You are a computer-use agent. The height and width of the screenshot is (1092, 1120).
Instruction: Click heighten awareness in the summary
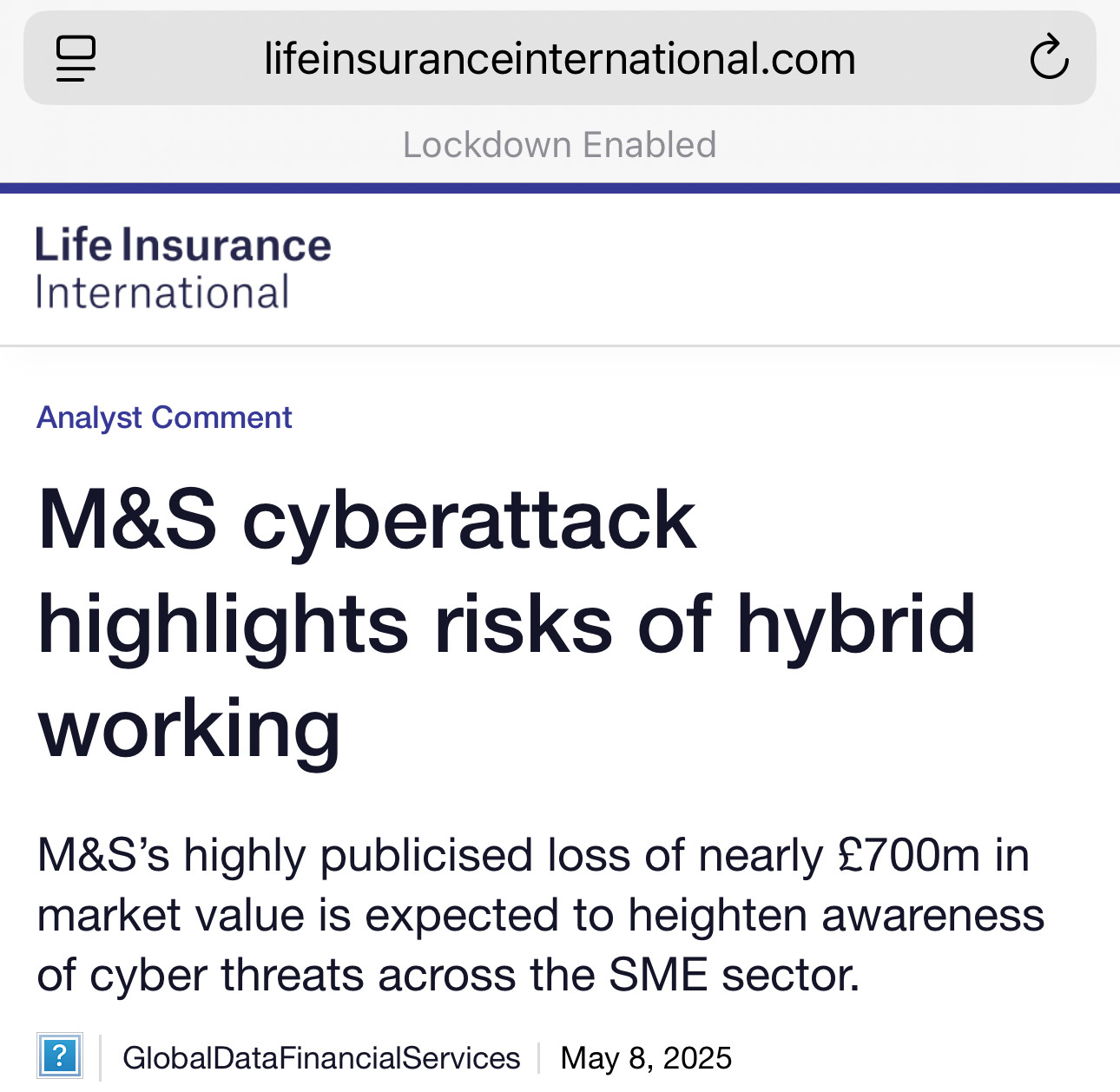[836, 915]
